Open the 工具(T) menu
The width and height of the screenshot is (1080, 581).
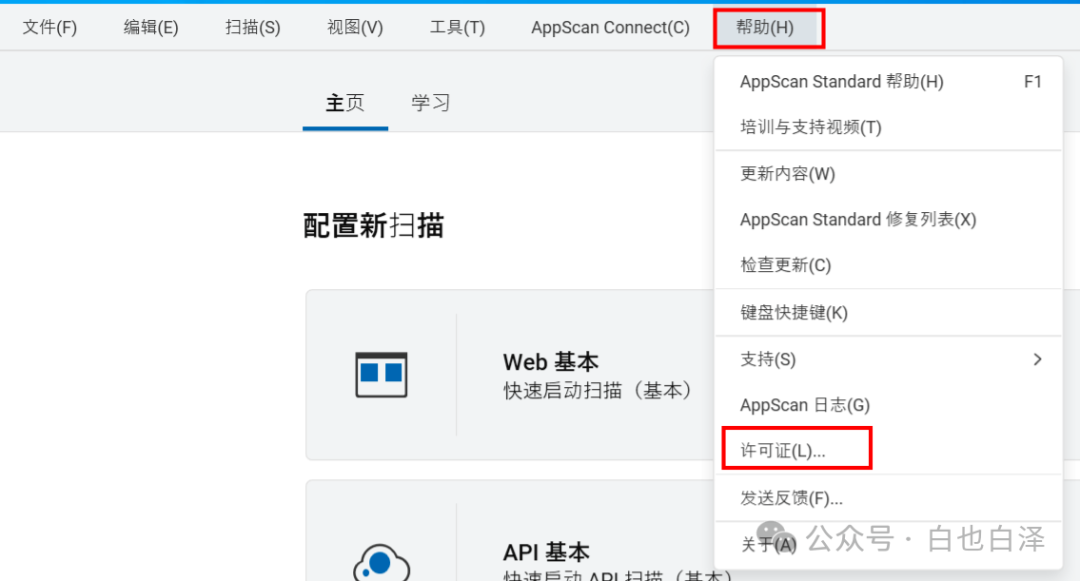[x=456, y=27]
